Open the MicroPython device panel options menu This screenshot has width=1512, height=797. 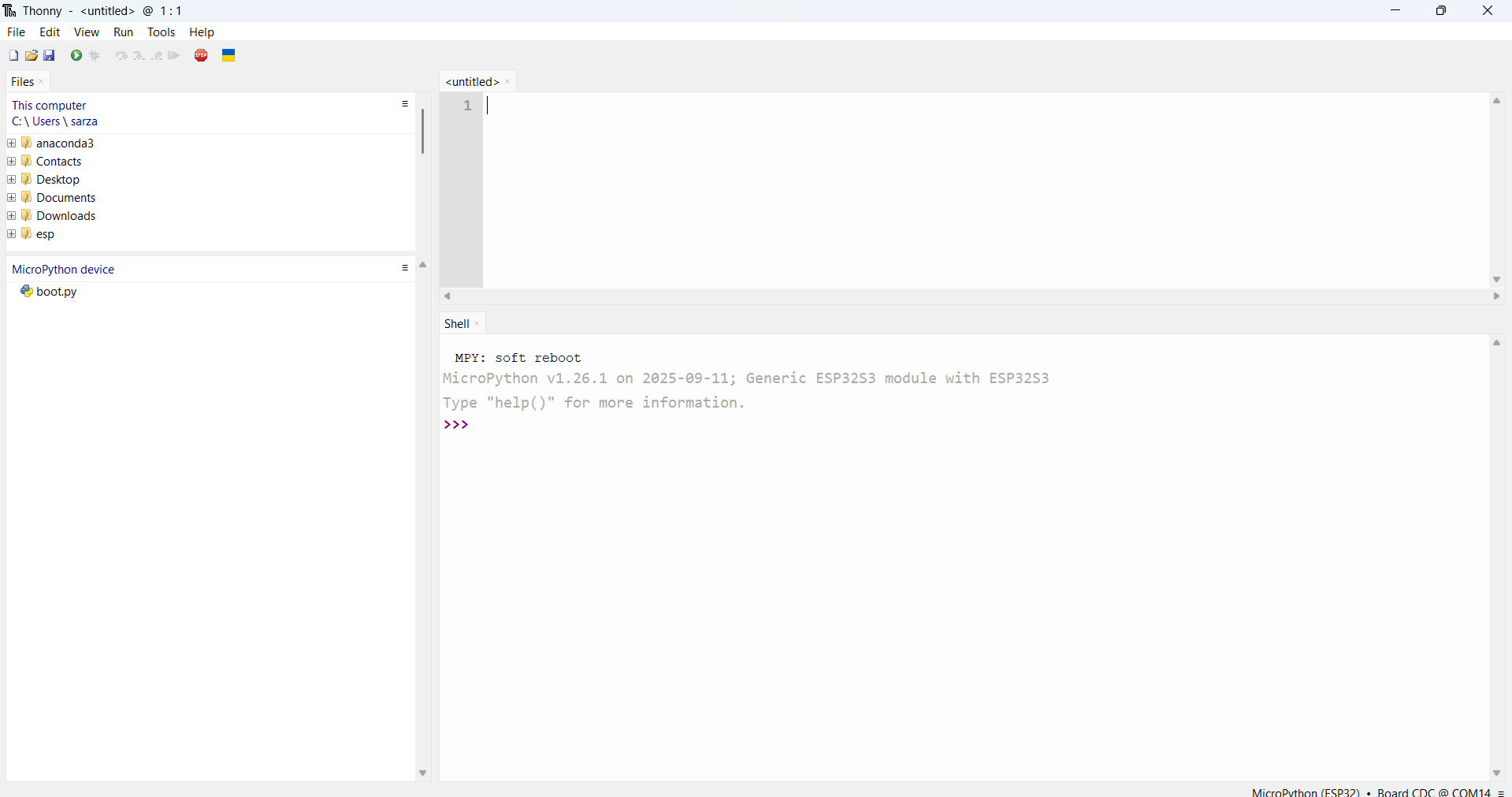pos(405,268)
